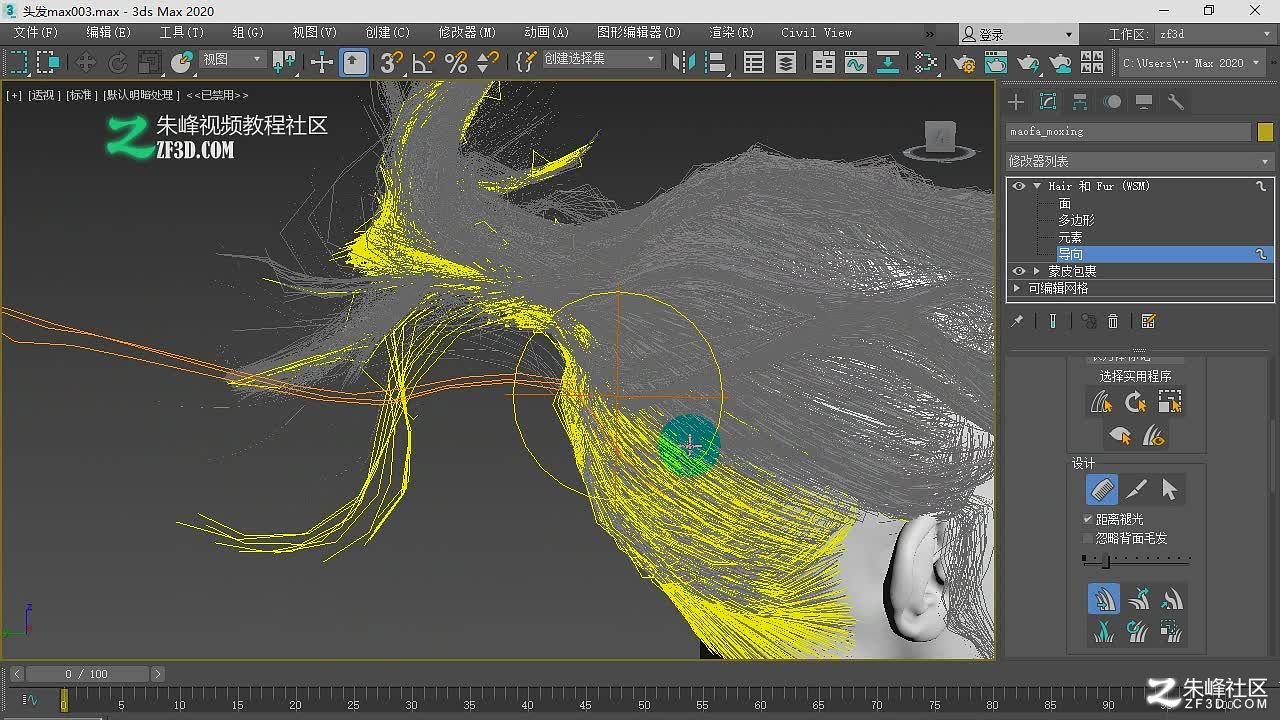Select the Hair Brush tool in Design rollout
The width and height of the screenshot is (1280, 720).
pos(1102,490)
